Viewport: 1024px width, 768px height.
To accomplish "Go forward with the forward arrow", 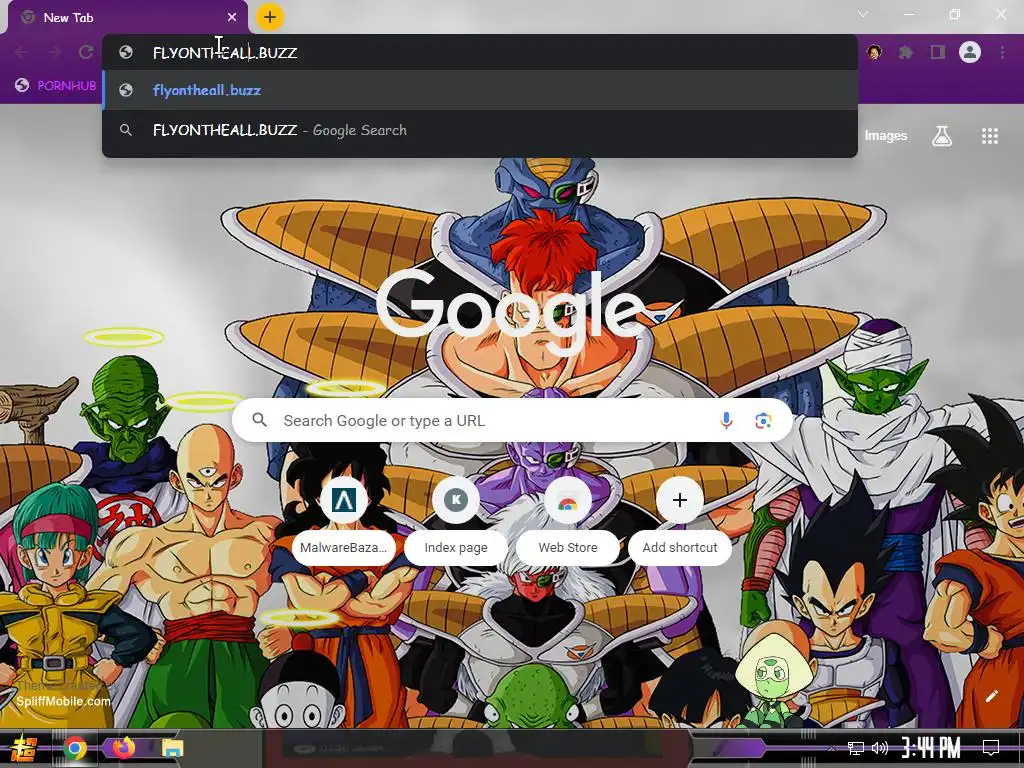I will point(54,52).
